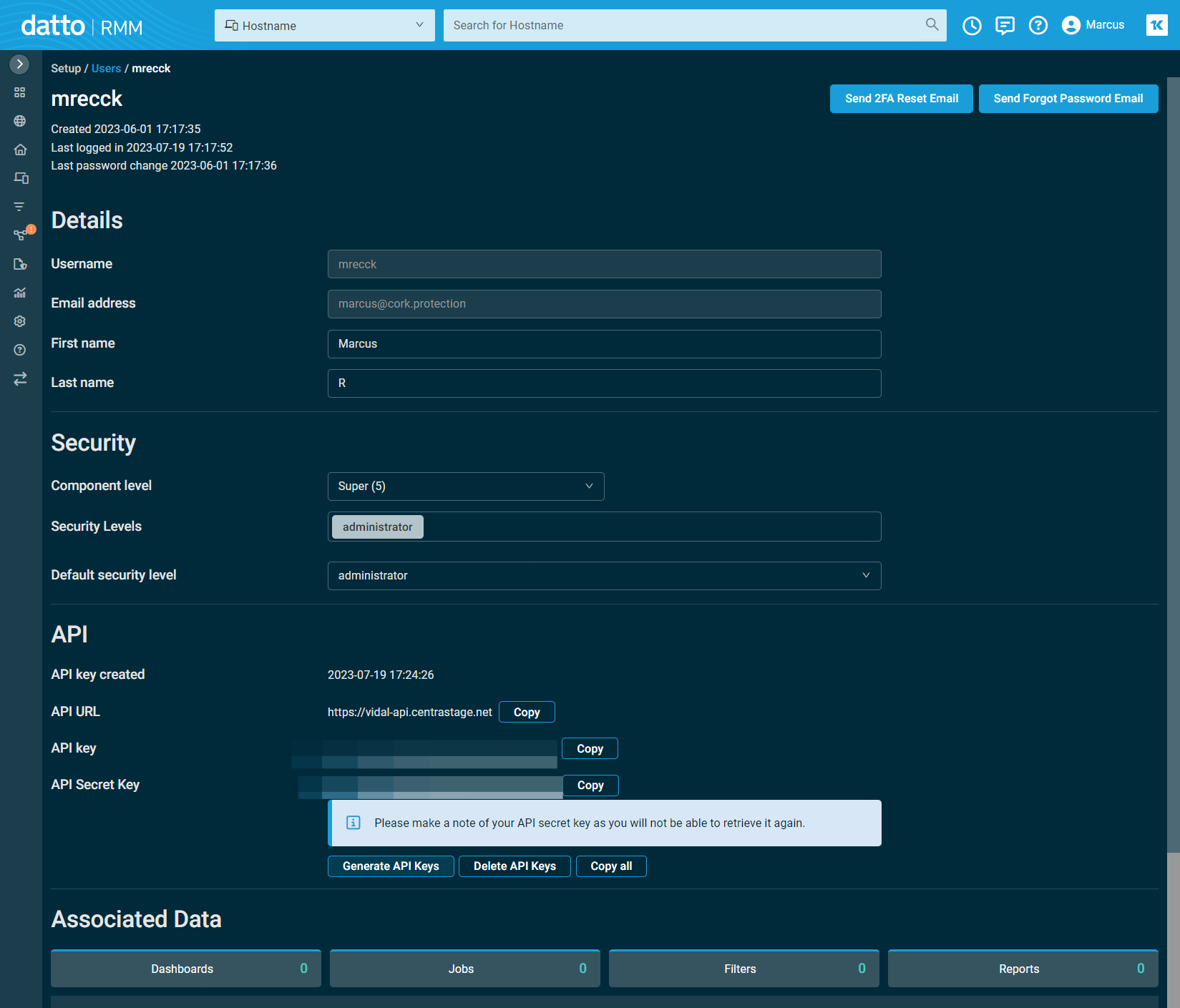Open the policy shield document icon
The height and width of the screenshot is (1008, 1180).
[20, 264]
